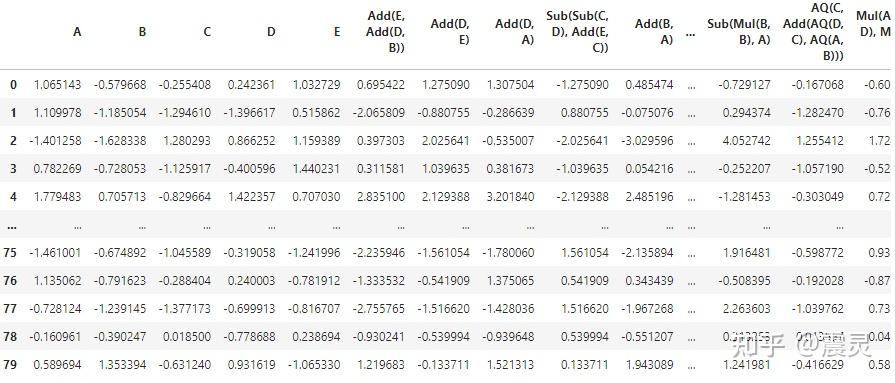
Task: Click the Add(D, E) column header
Action: click(x=450, y=32)
